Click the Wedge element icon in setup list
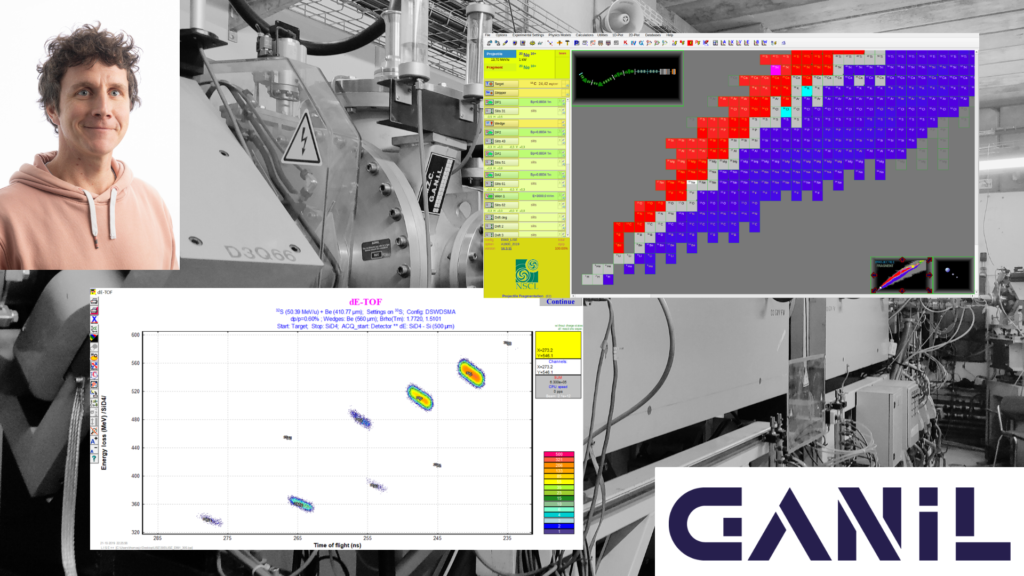The image size is (1024, 576). click(490, 122)
